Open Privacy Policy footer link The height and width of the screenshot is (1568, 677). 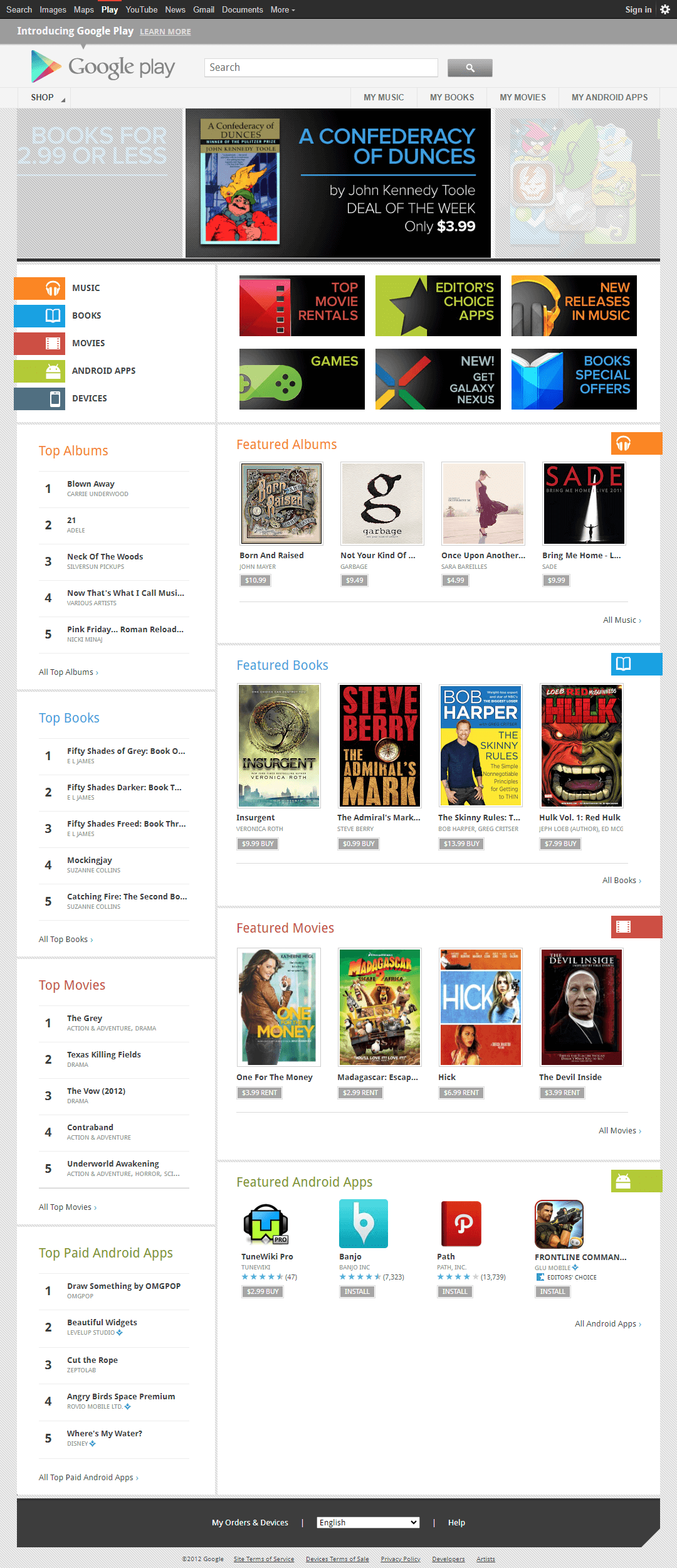[x=401, y=1559]
